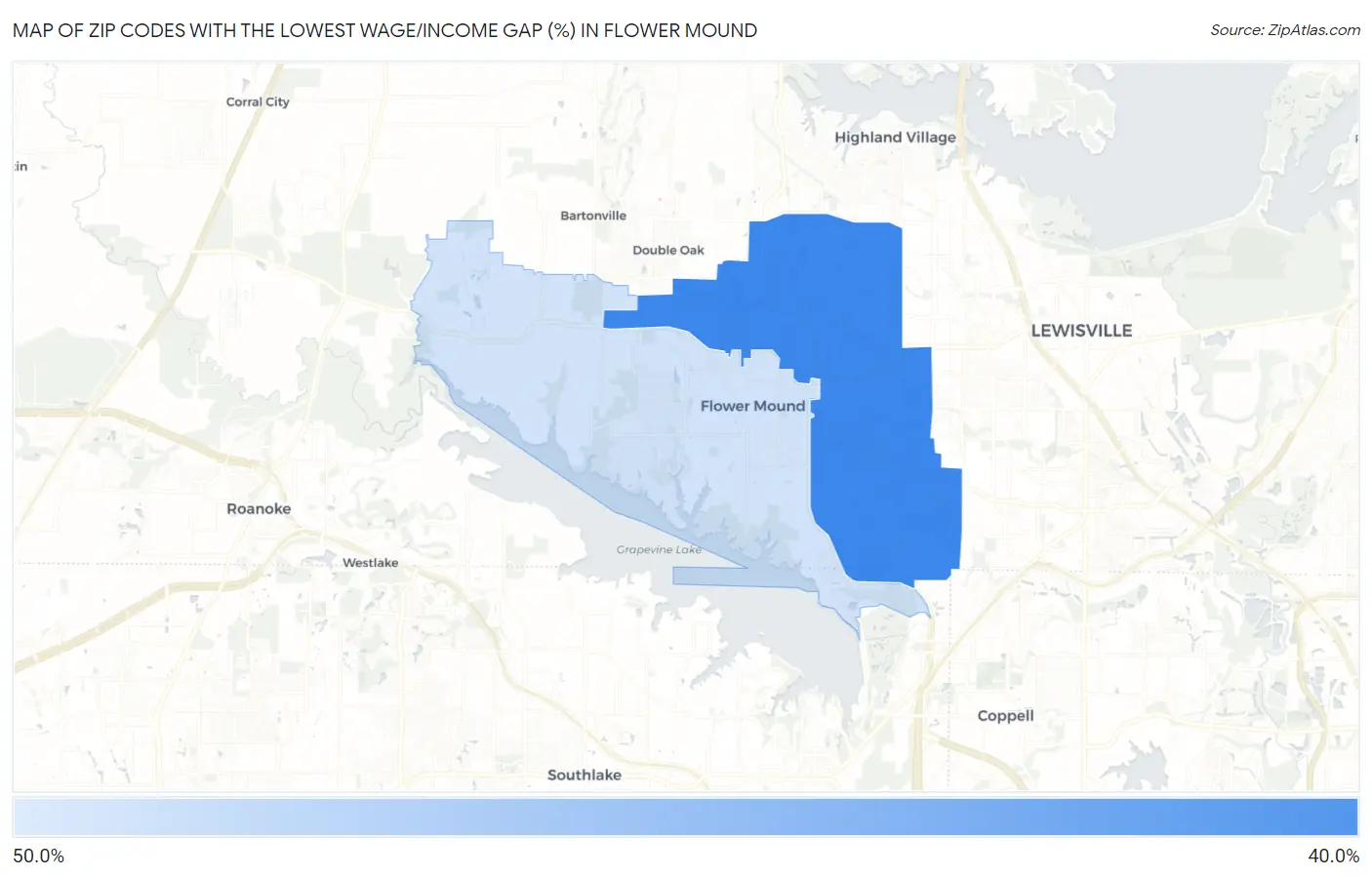Click the Southlake label
The height and width of the screenshot is (877, 1372).
(x=584, y=775)
